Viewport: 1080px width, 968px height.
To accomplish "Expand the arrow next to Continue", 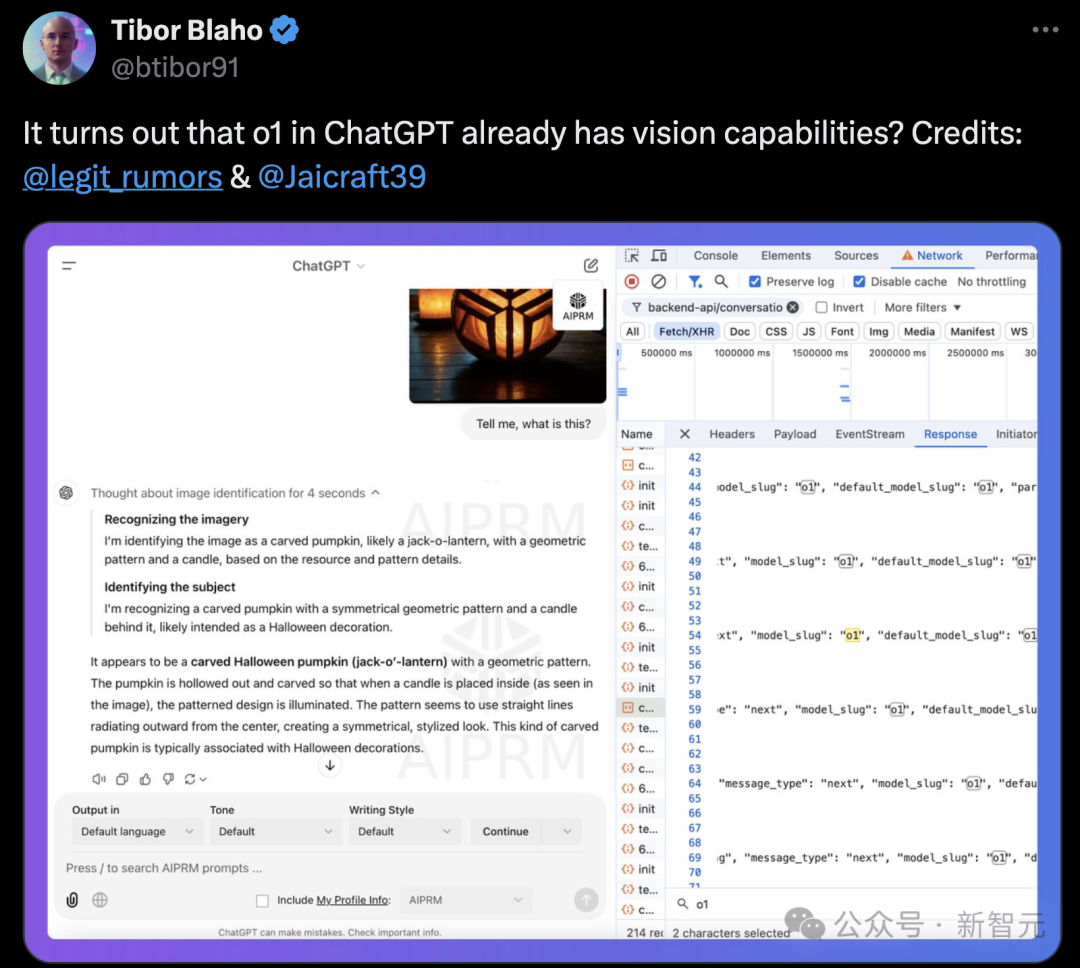I will pos(567,832).
